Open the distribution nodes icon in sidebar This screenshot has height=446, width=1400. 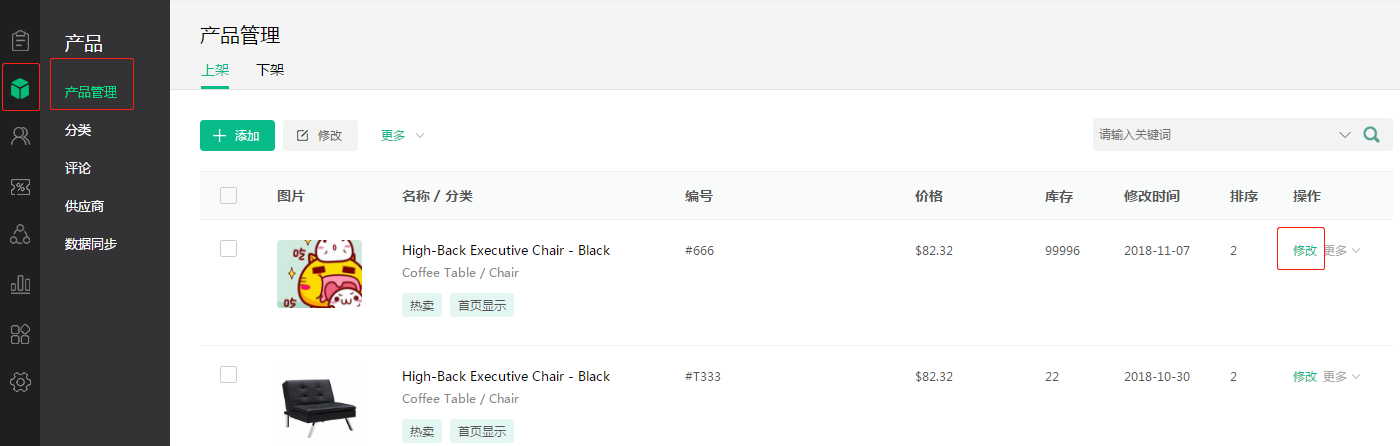[20, 236]
